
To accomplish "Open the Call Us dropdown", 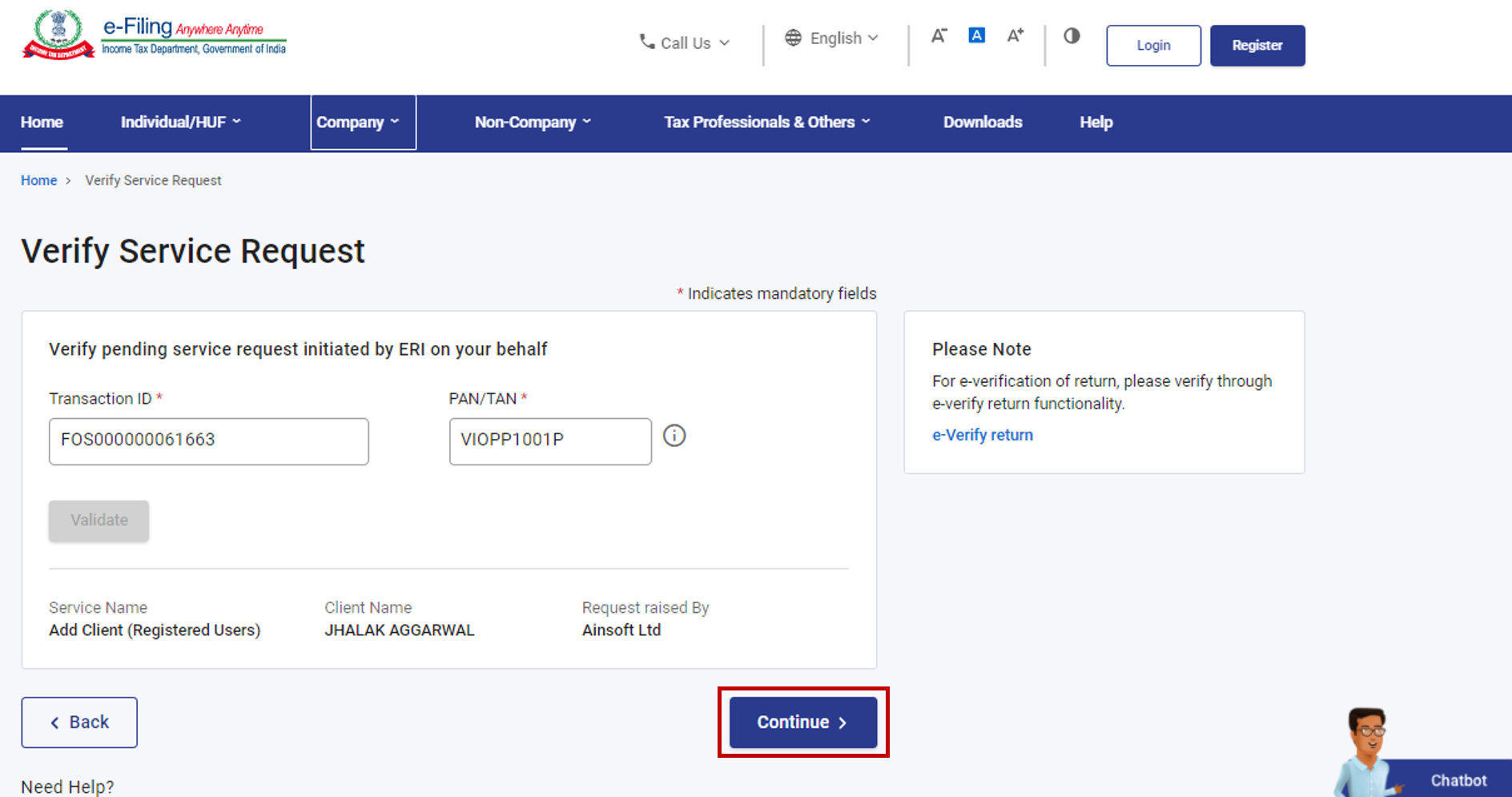I will tap(685, 43).
